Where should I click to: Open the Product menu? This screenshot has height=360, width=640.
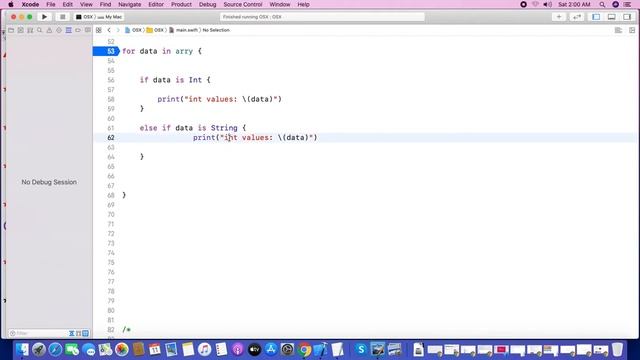[x=181, y=4]
